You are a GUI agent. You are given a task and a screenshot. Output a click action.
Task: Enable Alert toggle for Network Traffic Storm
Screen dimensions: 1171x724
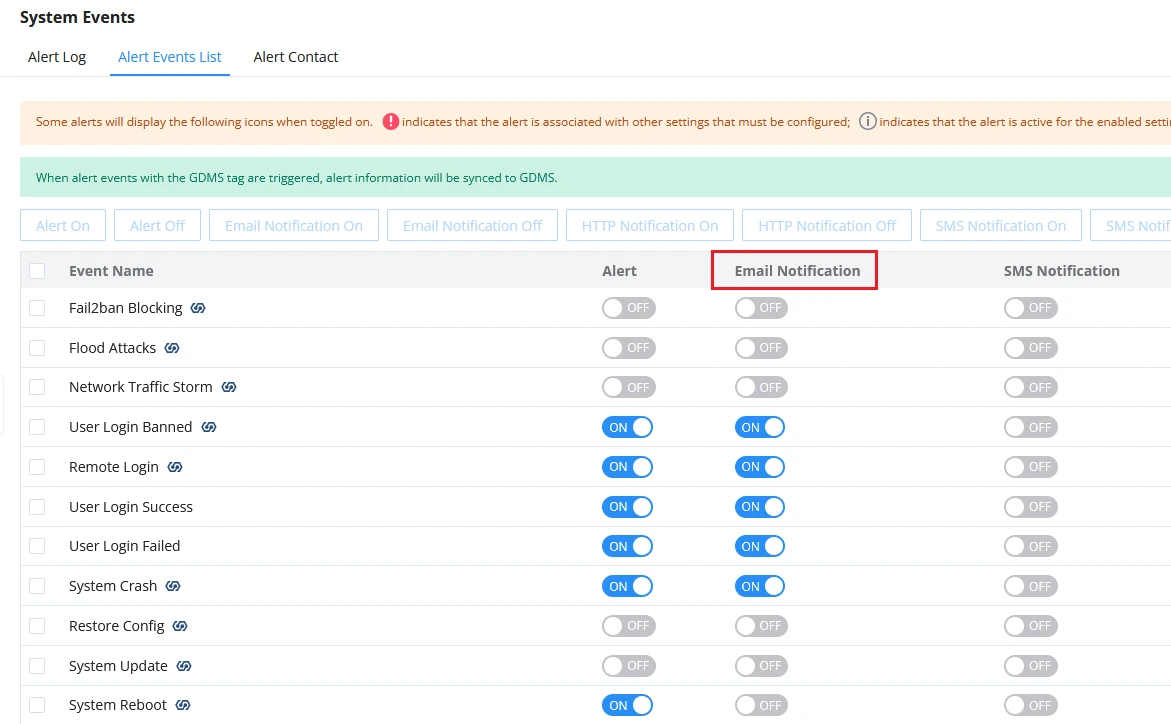coord(629,387)
